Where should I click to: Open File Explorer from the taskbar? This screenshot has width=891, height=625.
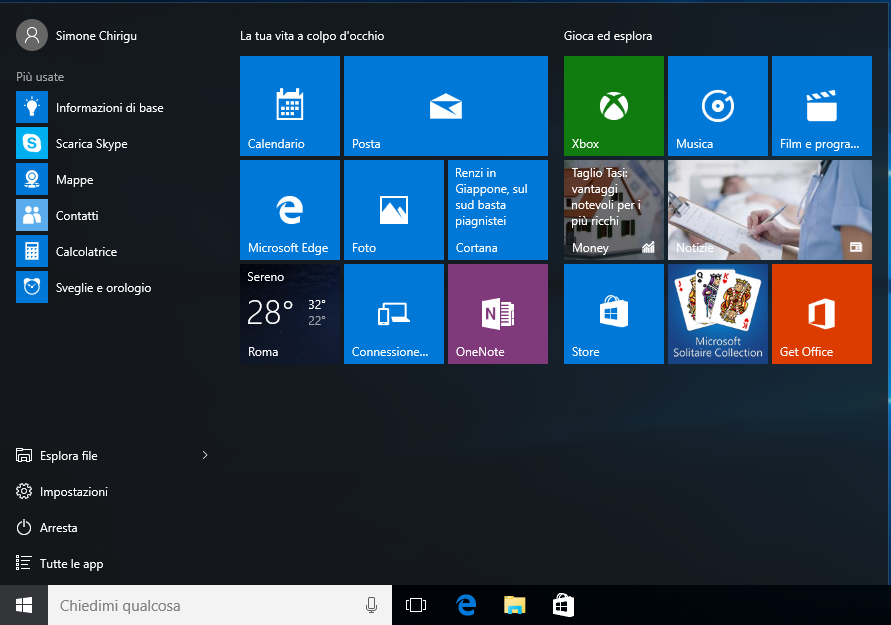click(515, 605)
